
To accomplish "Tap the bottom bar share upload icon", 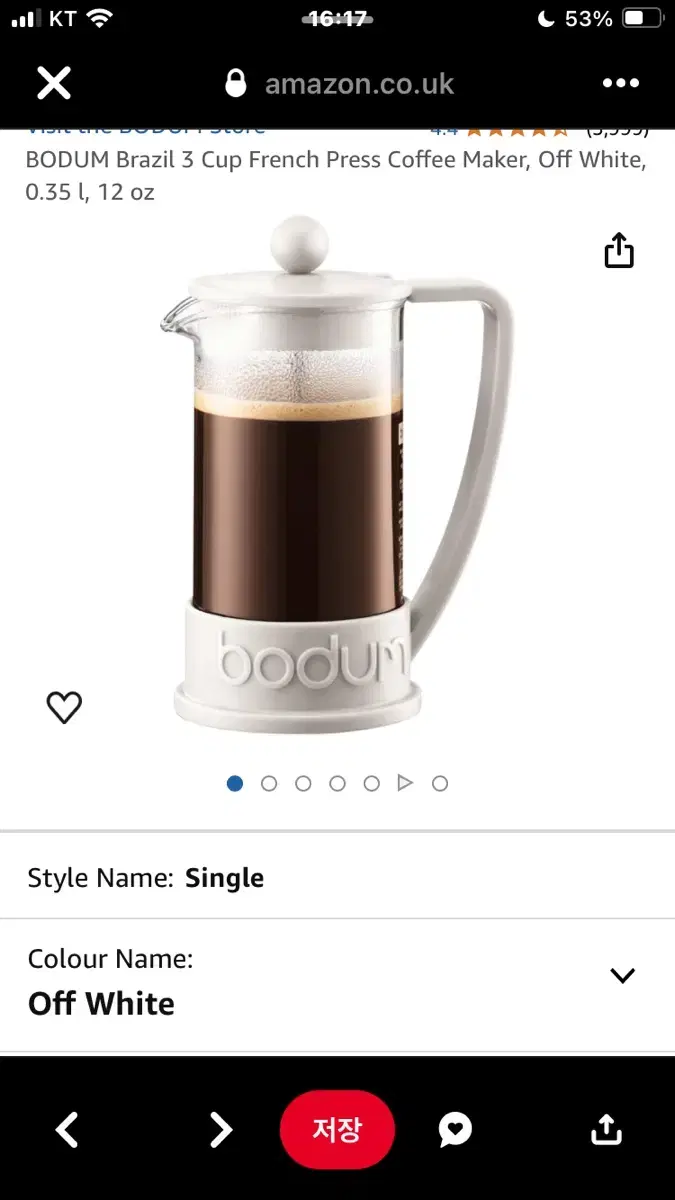I will point(606,1130).
